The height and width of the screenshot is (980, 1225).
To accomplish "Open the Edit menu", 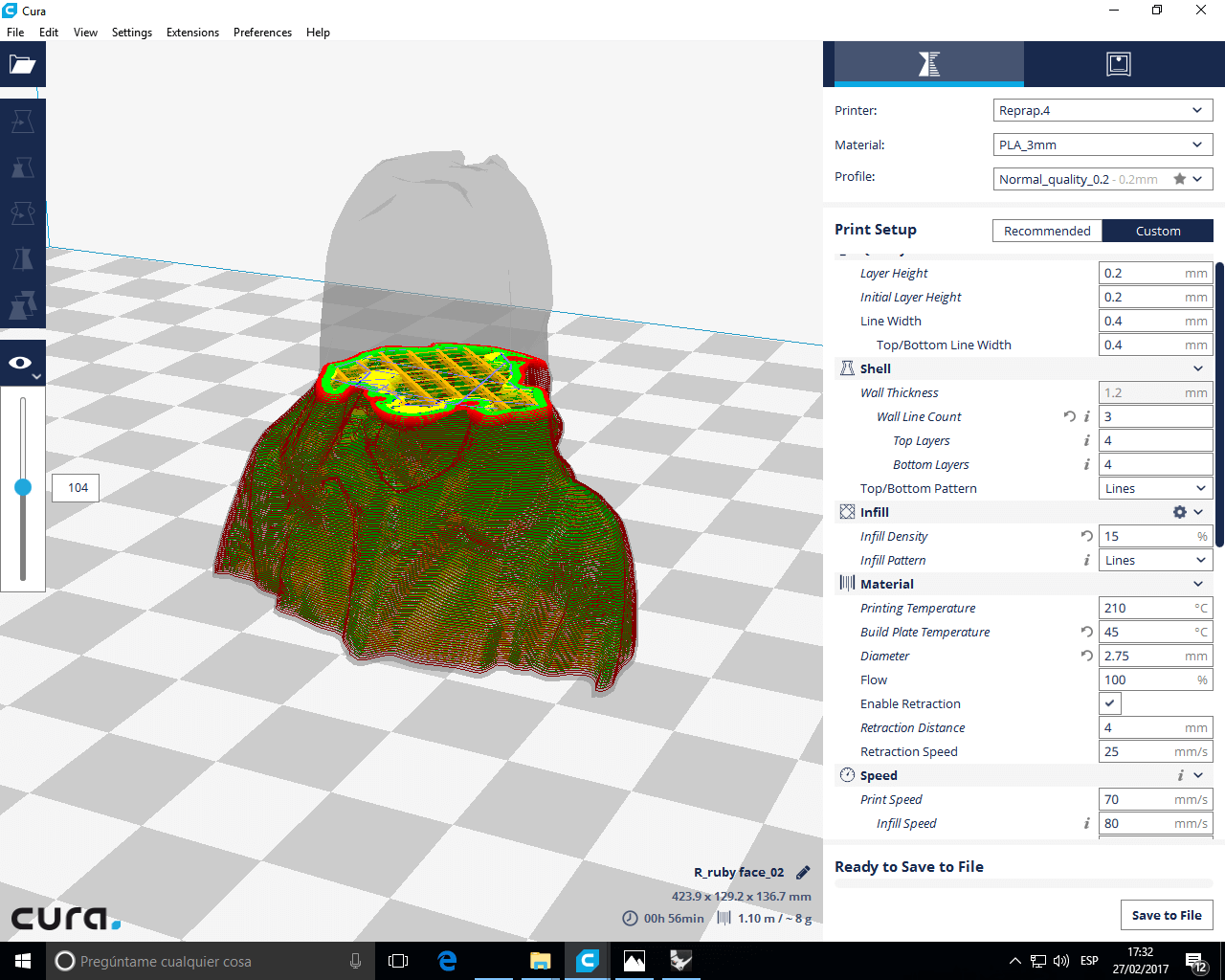I will 49,33.
